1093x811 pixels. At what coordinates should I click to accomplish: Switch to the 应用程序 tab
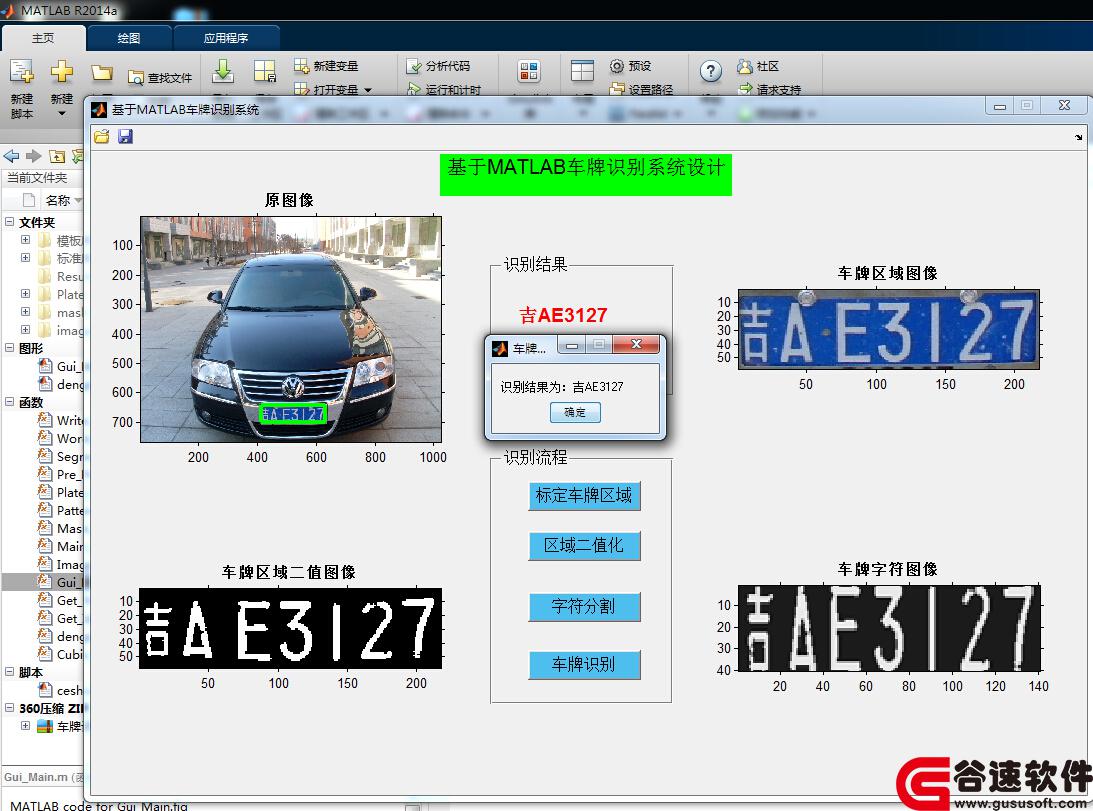pyautogui.click(x=226, y=38)
